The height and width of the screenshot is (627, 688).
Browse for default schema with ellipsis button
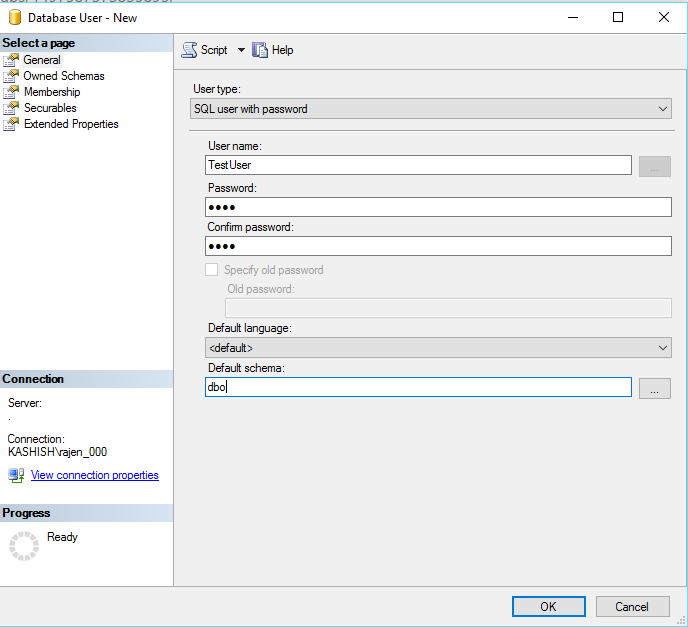coord(654,389)
